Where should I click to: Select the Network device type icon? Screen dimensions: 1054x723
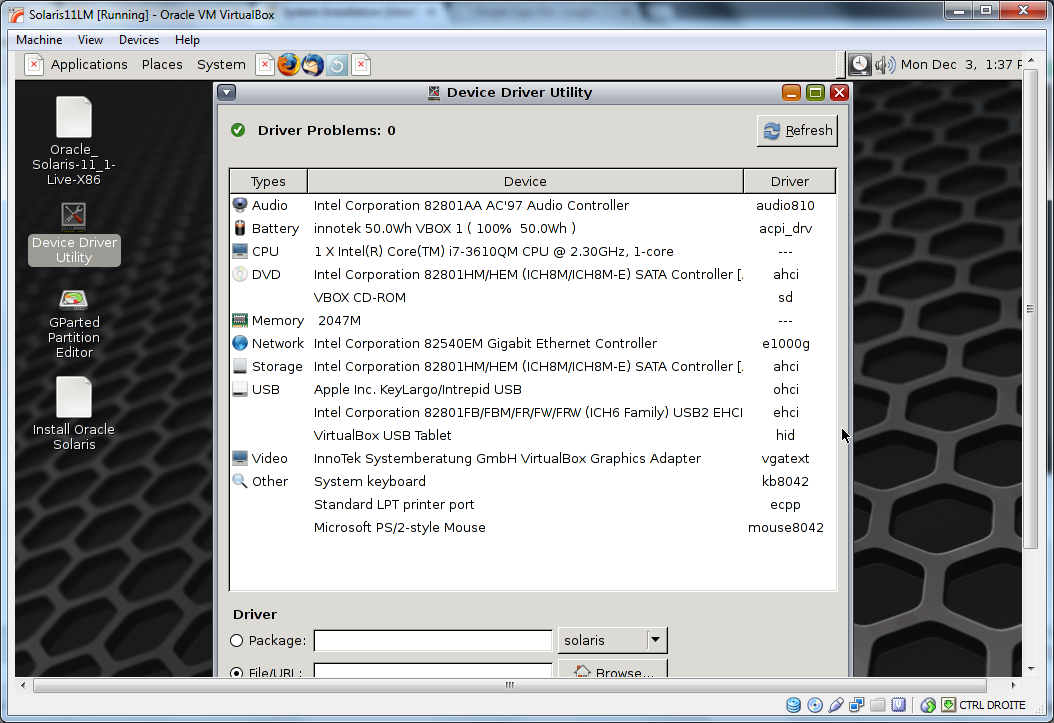[240, 343]
